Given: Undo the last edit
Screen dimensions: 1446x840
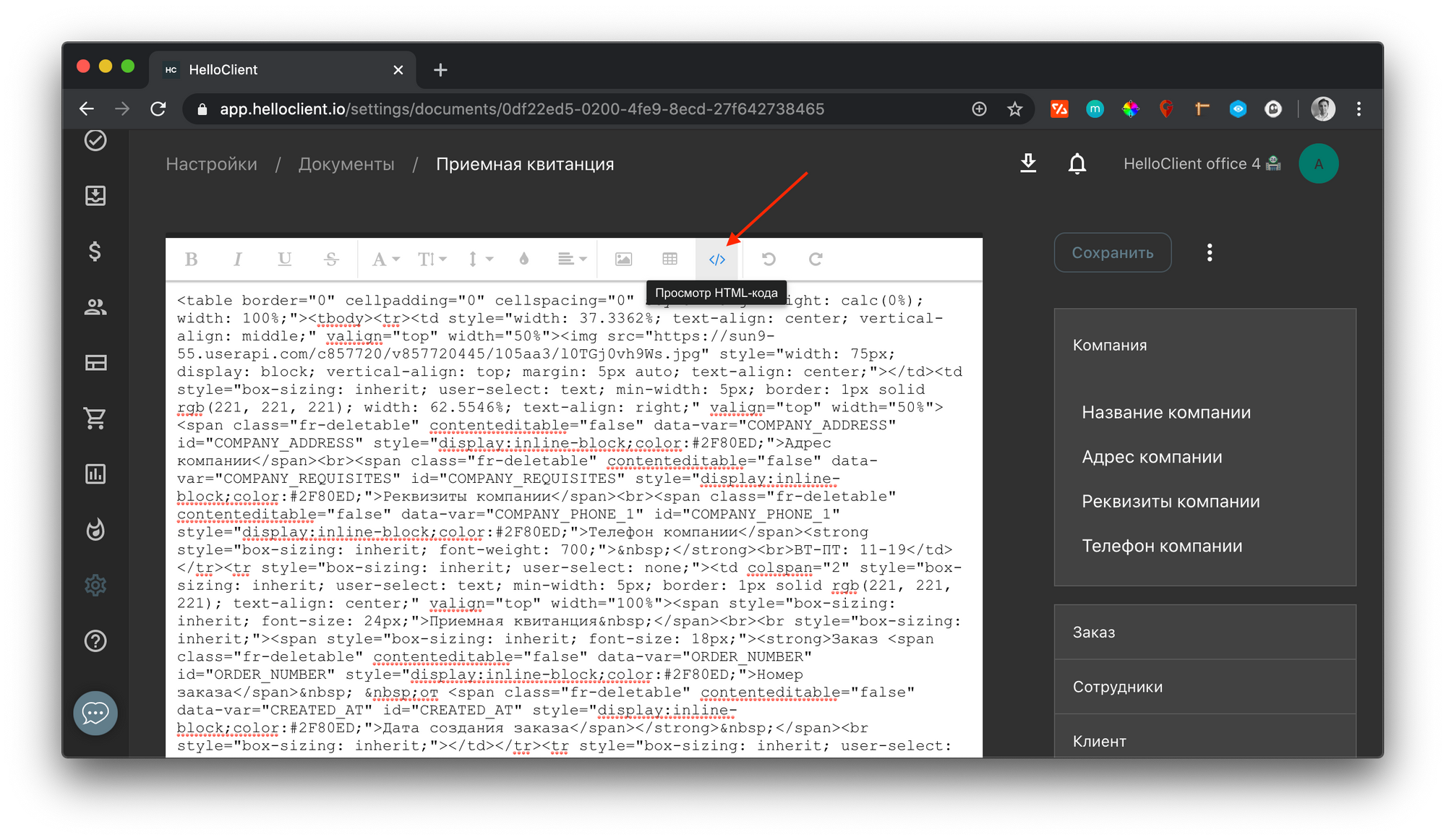Looking at the screenshot, I should tap(769, 259).
